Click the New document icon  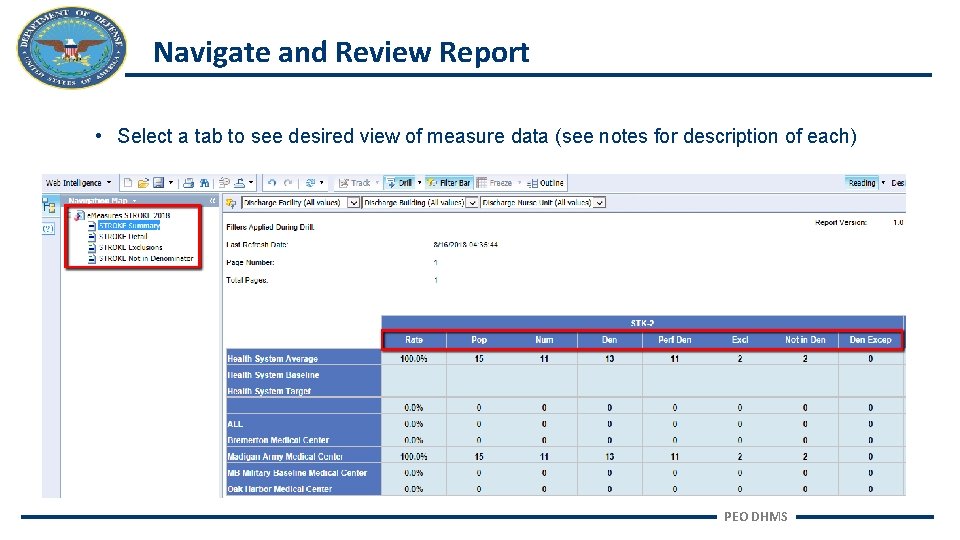tap(128, 182)
